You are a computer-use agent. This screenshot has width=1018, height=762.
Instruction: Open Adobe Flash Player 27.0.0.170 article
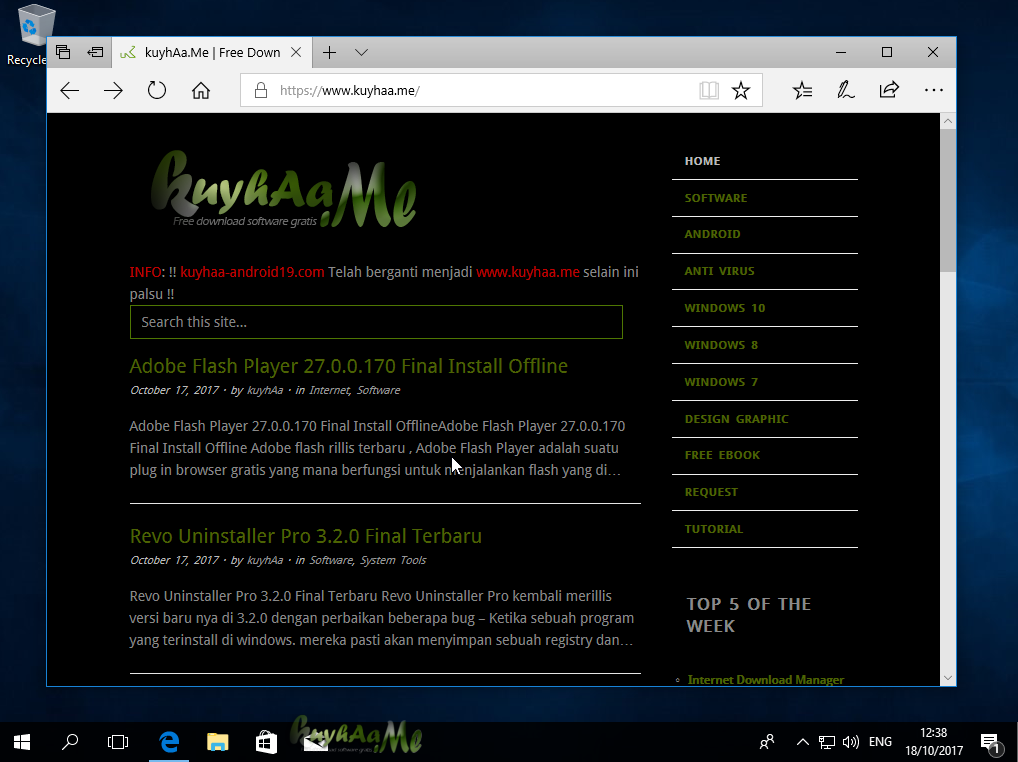pyautogui.click(x=349, y=366)
